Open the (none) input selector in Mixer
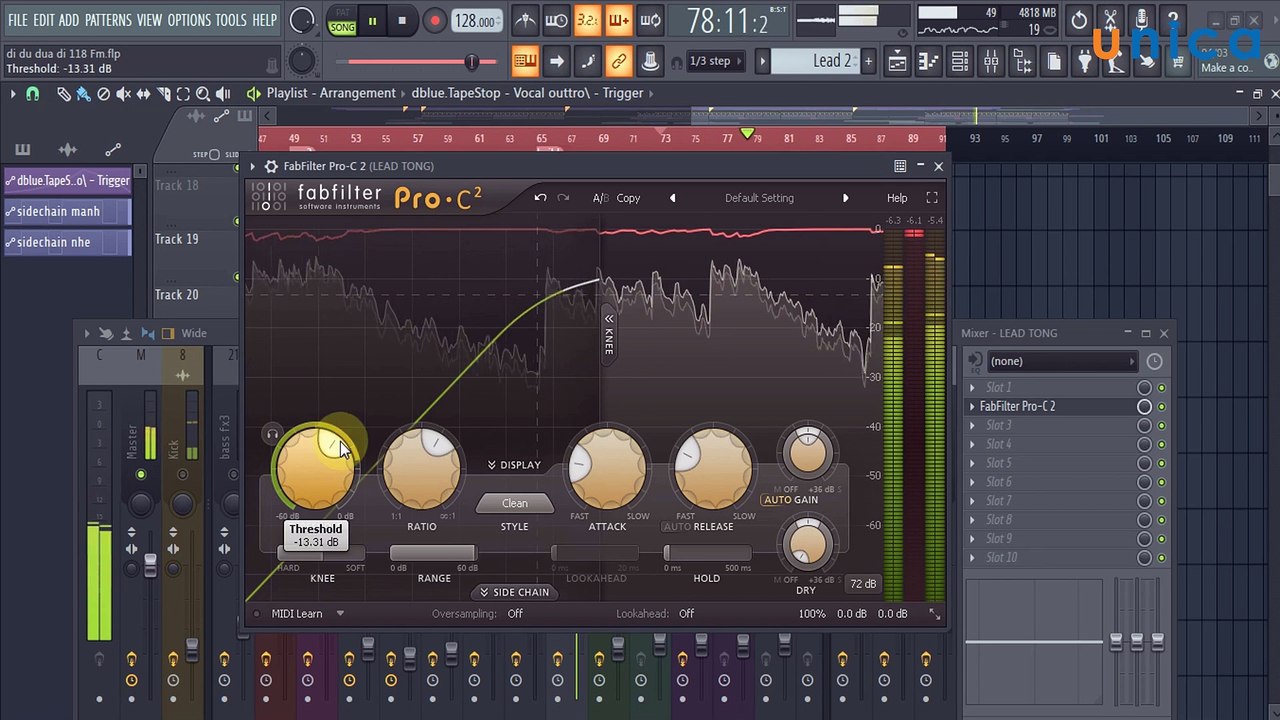1280x720 pixels. click(x=1062, y=361)
